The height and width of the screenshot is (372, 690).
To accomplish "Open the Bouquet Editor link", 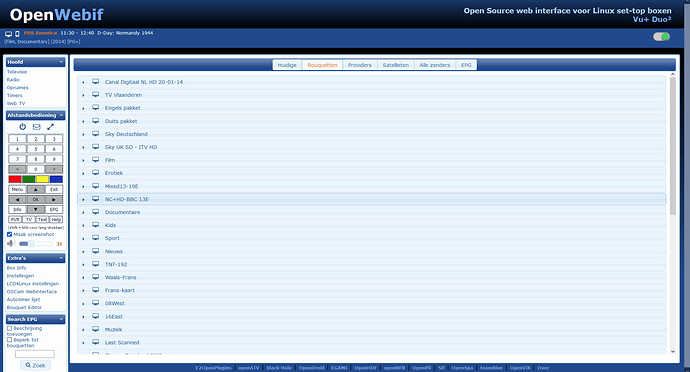I will pyautogui.click(x=24, y=307).
